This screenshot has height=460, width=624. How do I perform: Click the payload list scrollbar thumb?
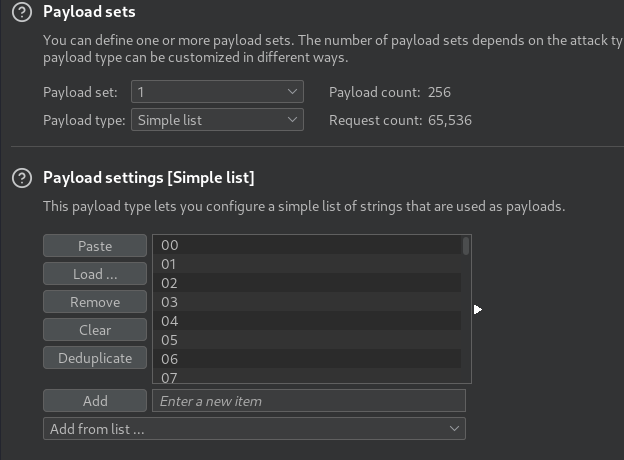pyautogui.click(x=466, y=246)
